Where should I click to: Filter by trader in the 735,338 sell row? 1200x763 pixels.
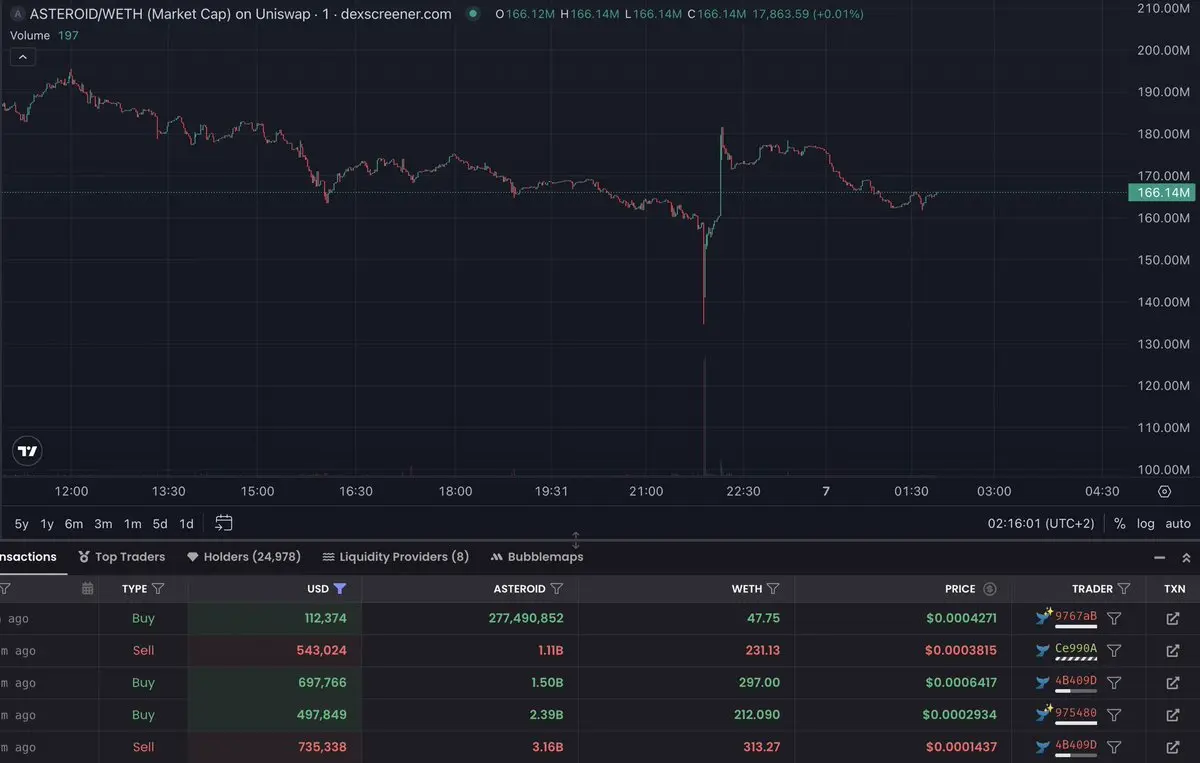(1114, 747)
